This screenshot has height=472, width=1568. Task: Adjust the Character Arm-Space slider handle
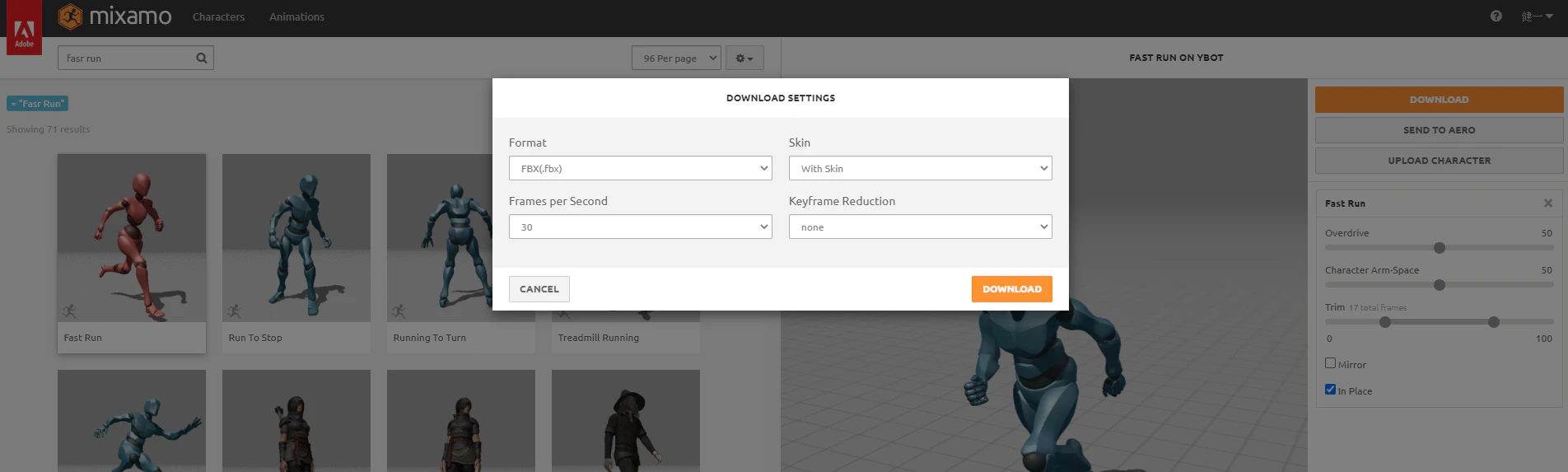point(1440,285)
